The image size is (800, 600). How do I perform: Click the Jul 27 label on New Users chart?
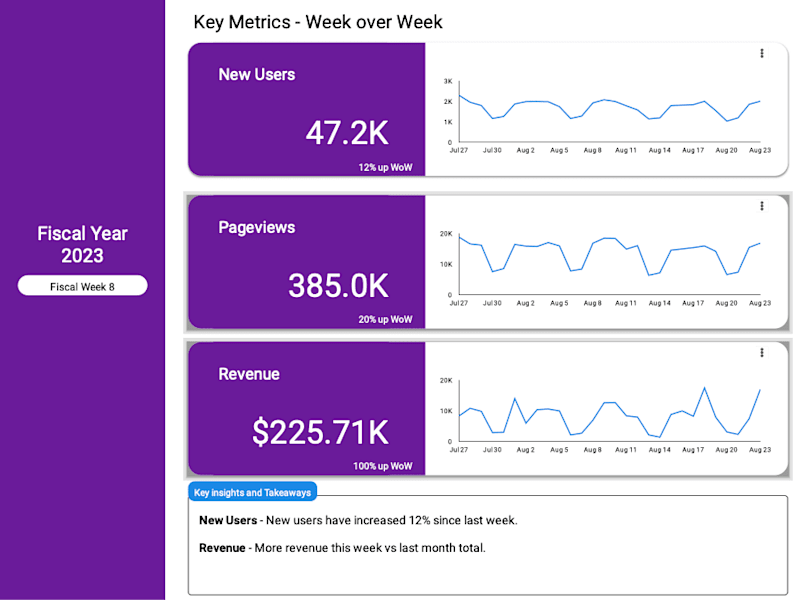pyautogui.click(x=459, y=151)
